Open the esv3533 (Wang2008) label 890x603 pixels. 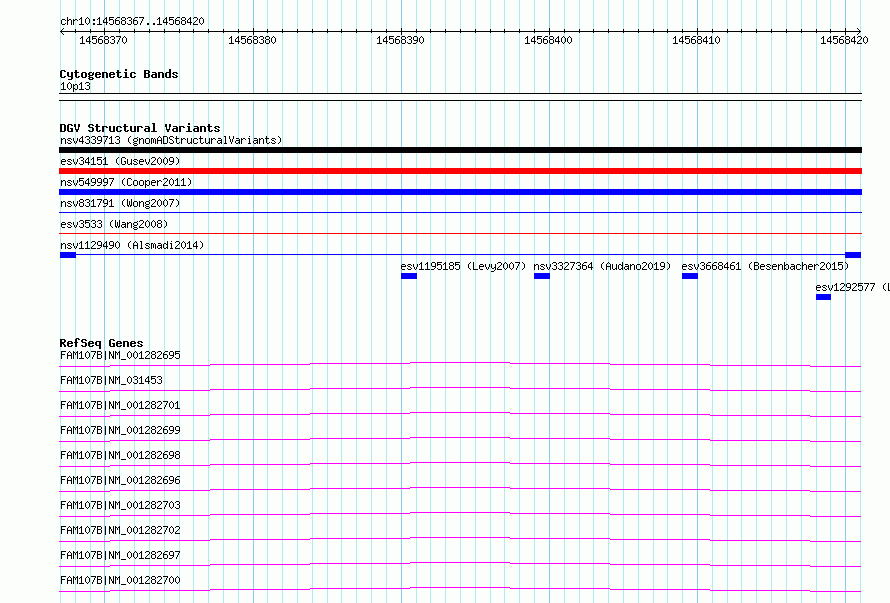point(114,224)
